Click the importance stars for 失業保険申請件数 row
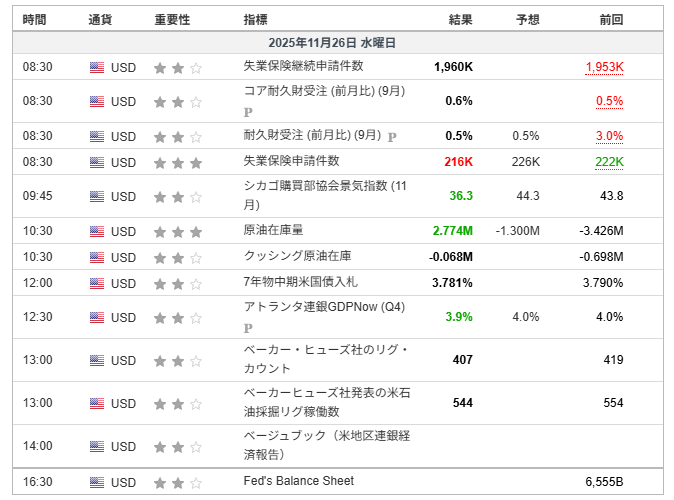Viewport: 674px width, 500px height. [177, 162]
